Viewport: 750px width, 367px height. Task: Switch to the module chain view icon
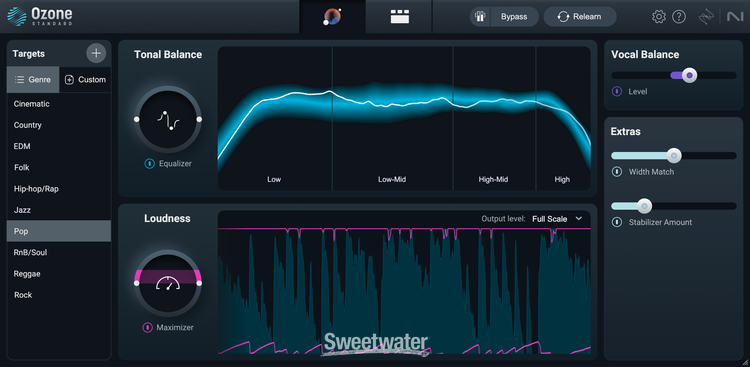pyautogui.click(x=399, y=17)
